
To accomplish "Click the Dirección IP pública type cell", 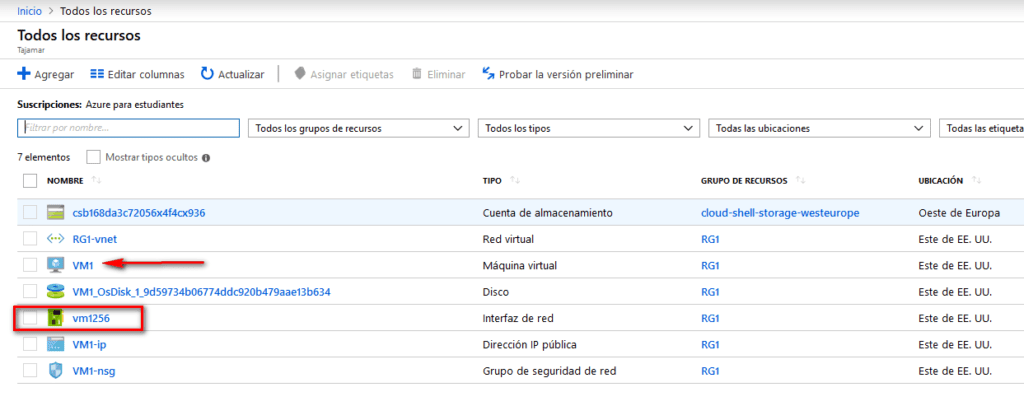I will coord(528,345).
